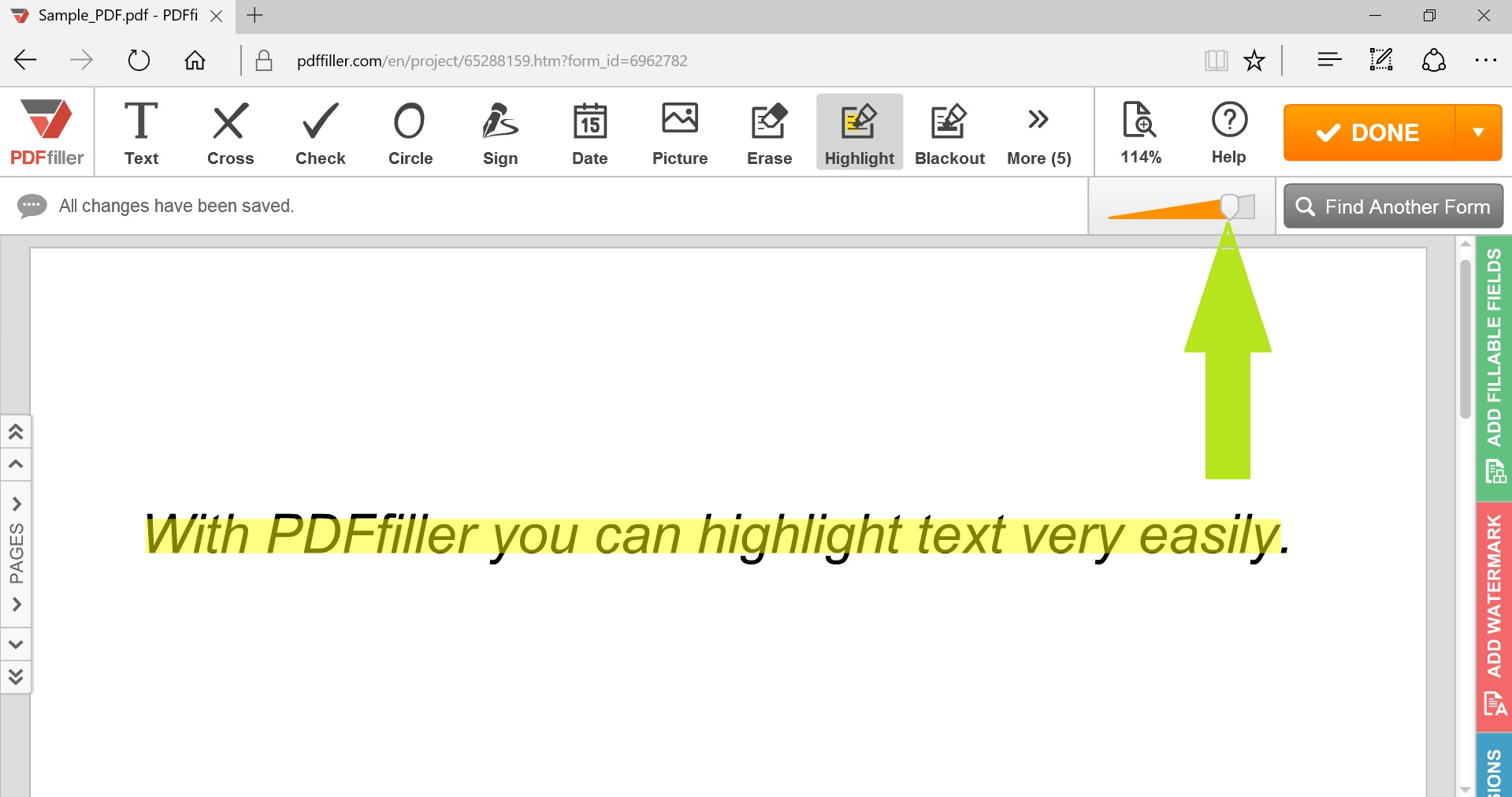This screenshot has width=1512, height=797.
Task: Select the Check tool
Action: [x=319, y=132]
